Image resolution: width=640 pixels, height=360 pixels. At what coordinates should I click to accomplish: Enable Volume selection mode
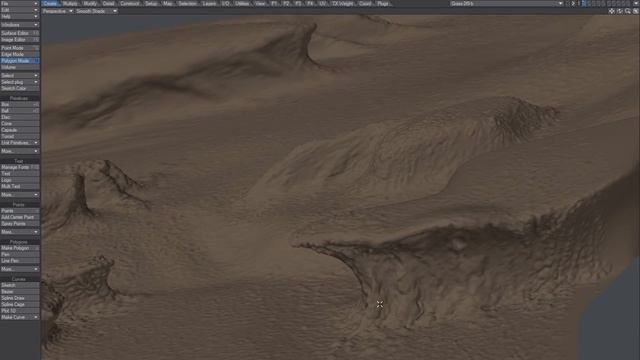point(20,67)
